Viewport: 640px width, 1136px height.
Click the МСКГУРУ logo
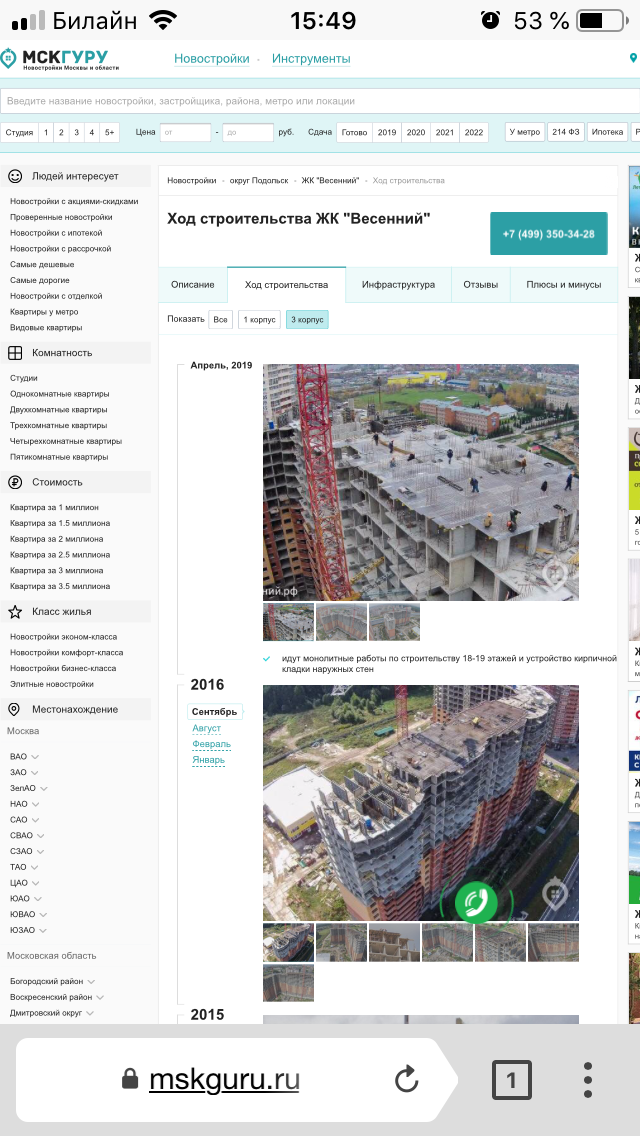coord(55,59)
